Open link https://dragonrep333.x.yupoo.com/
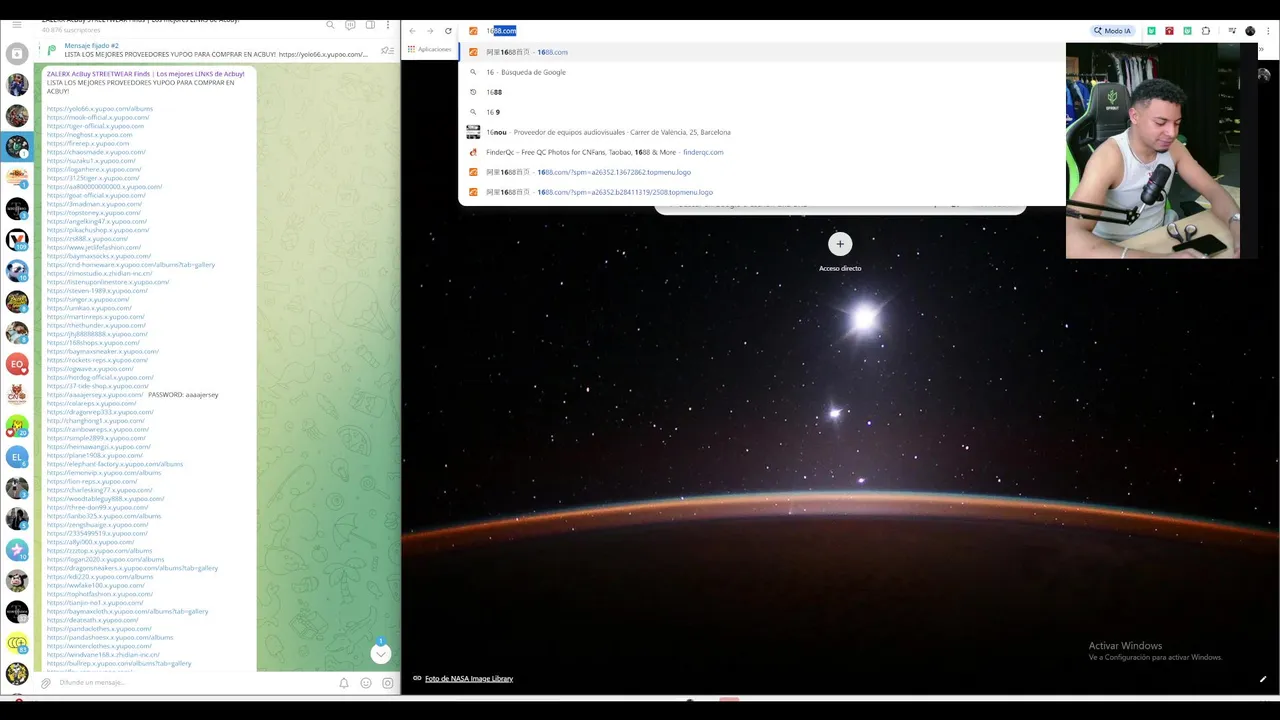 (x=100, y=412)
